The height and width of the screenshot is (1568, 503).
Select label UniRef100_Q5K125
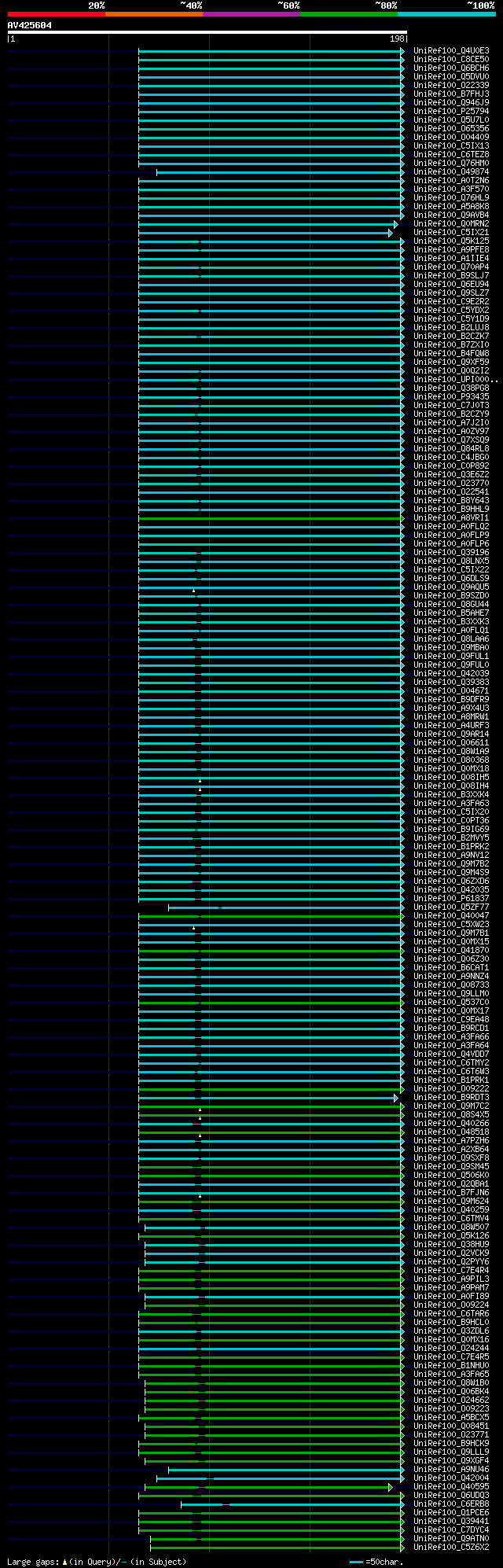coord(451,241)
